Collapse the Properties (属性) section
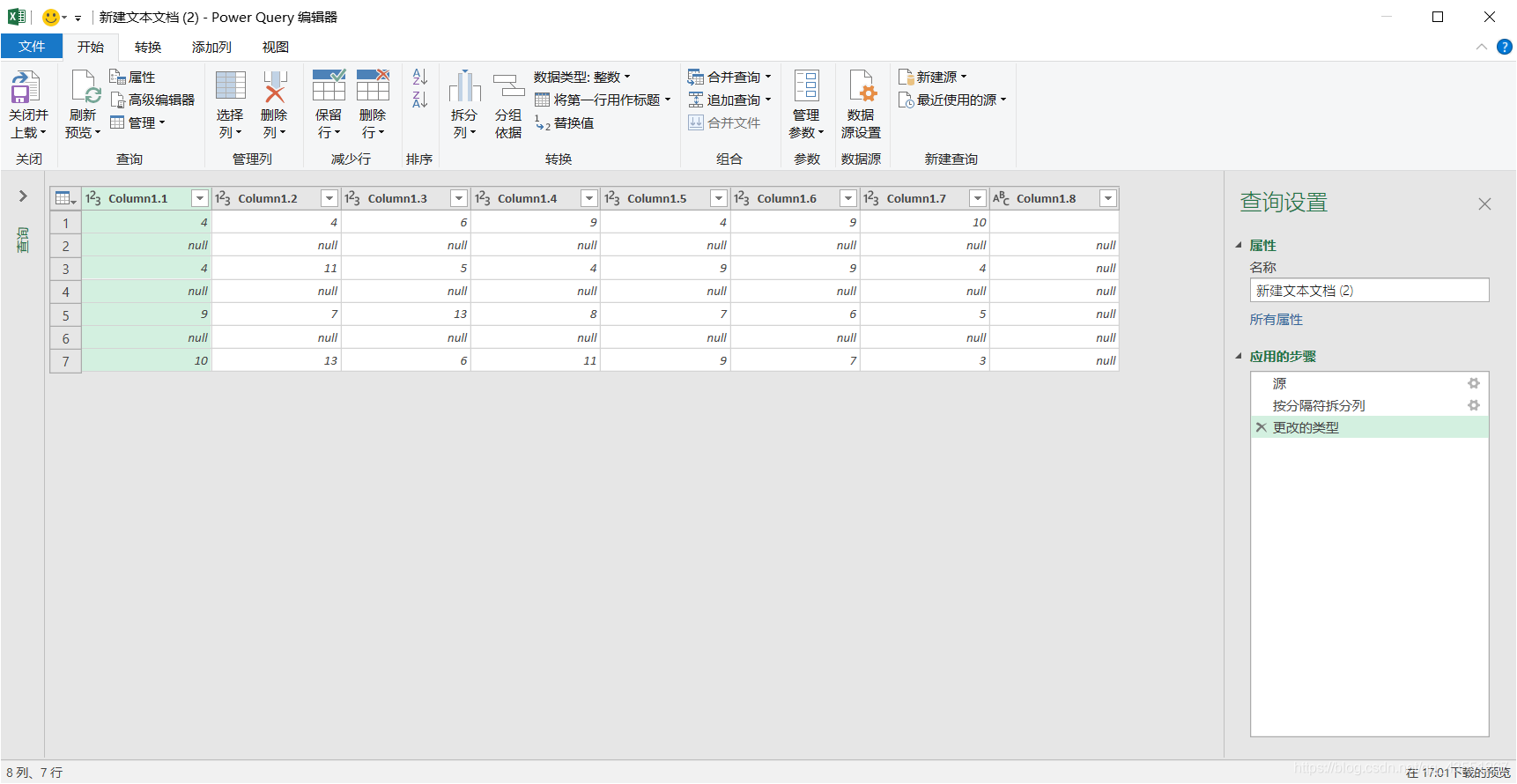The height and width of the screenshot is (784, 1517). pyautogui.click(x=1239, y=245)
